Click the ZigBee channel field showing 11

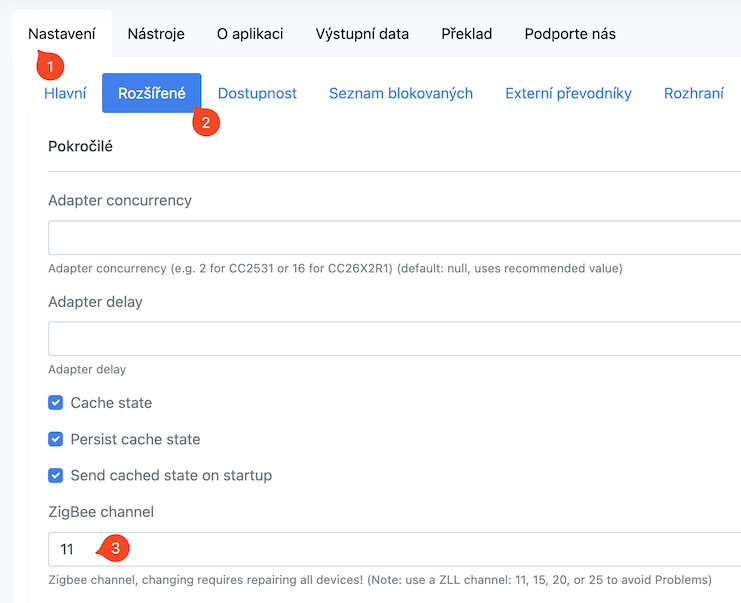click(x=394, y=549)
